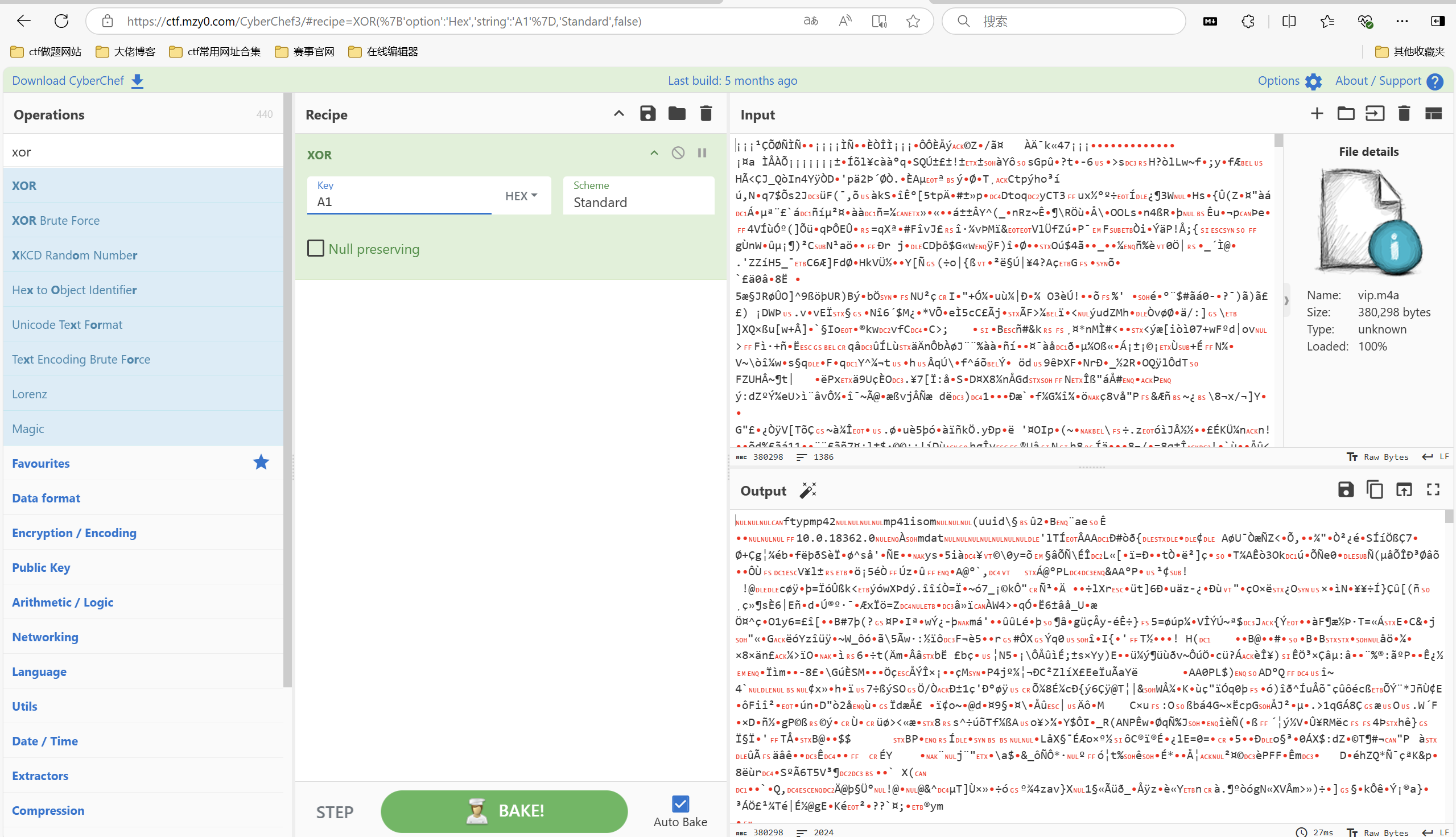Open the Options gear
The height and width of the screenshot is (837, 1456).
click(x=1313, y=81)
